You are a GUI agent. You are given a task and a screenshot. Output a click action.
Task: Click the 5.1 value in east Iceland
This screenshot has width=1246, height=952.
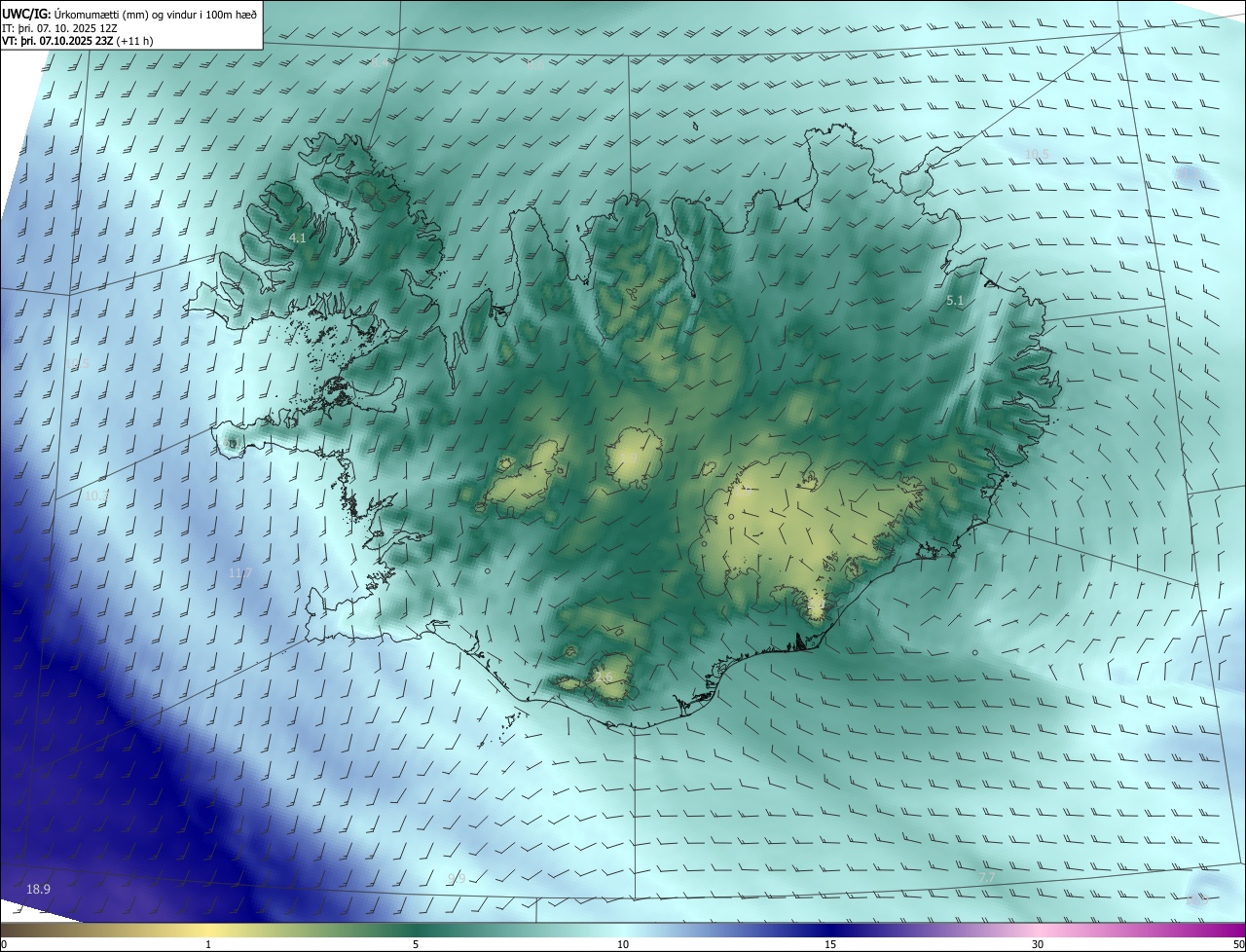point(955,301)
